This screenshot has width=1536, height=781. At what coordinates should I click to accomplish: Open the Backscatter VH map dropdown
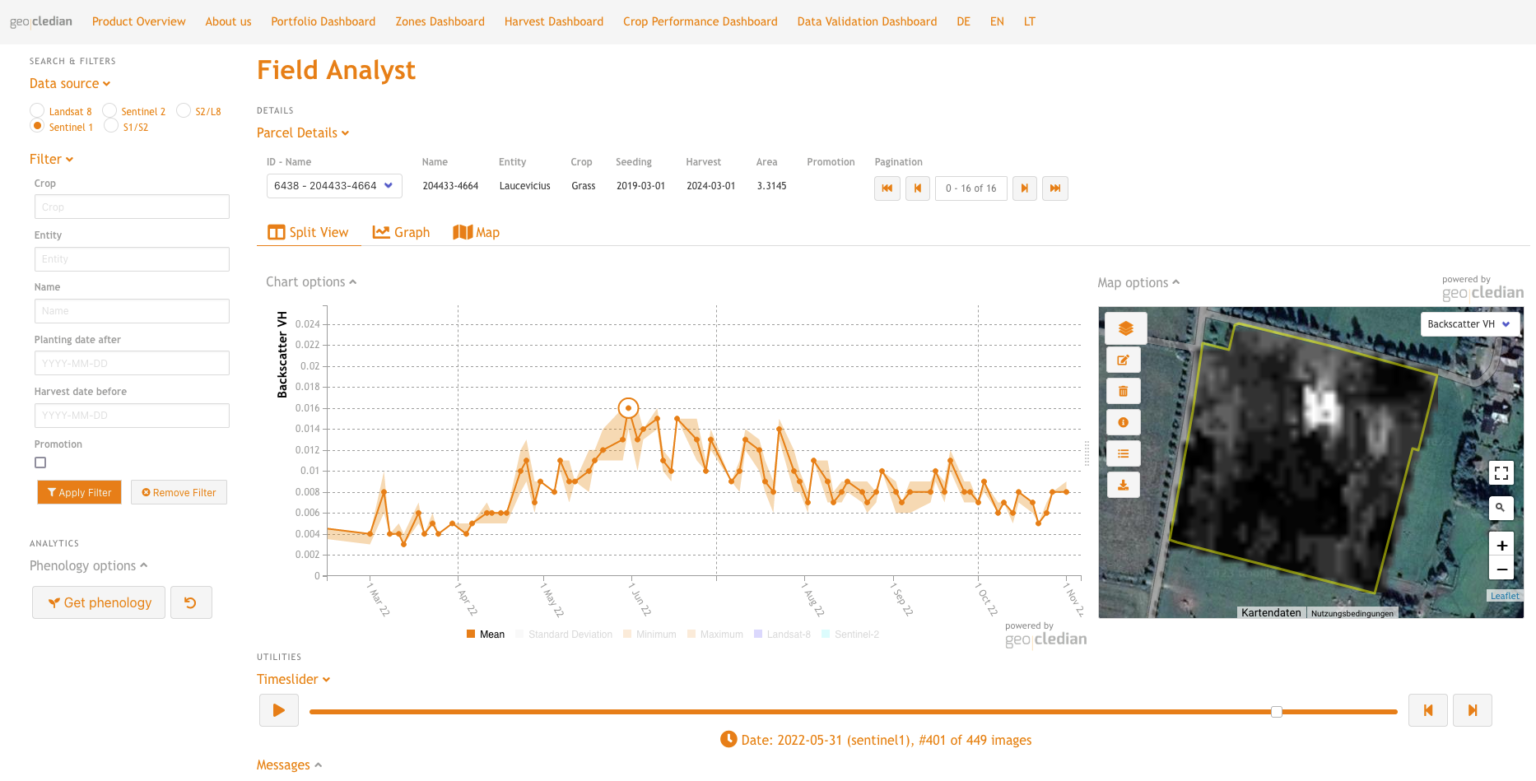(1470, 324)
